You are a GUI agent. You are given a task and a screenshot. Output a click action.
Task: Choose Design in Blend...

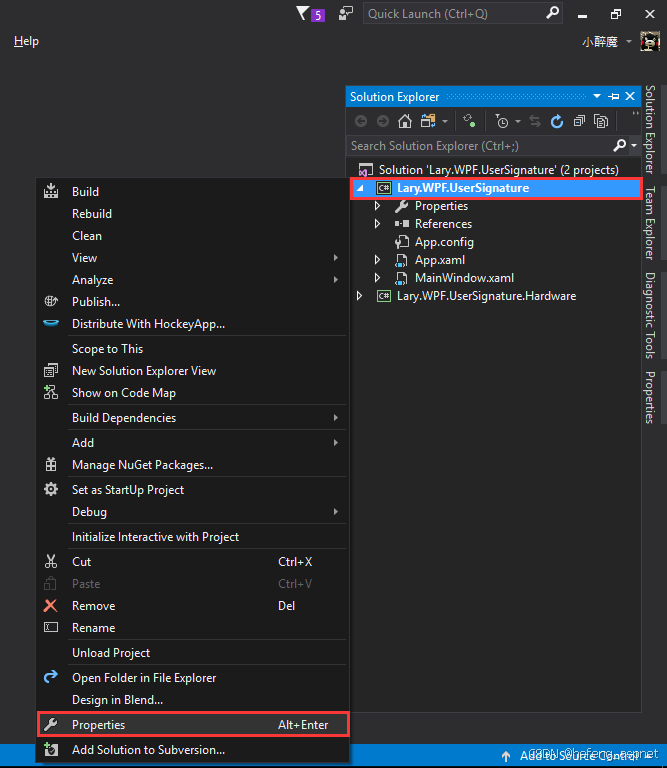pos(192,700)
